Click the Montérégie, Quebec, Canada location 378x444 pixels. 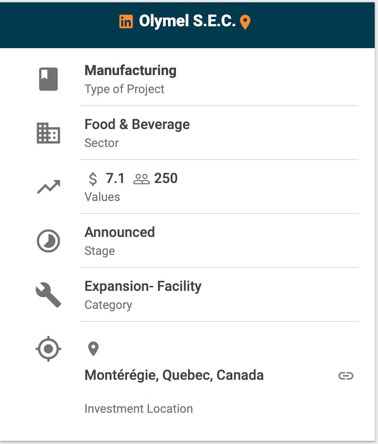[174, 375]
